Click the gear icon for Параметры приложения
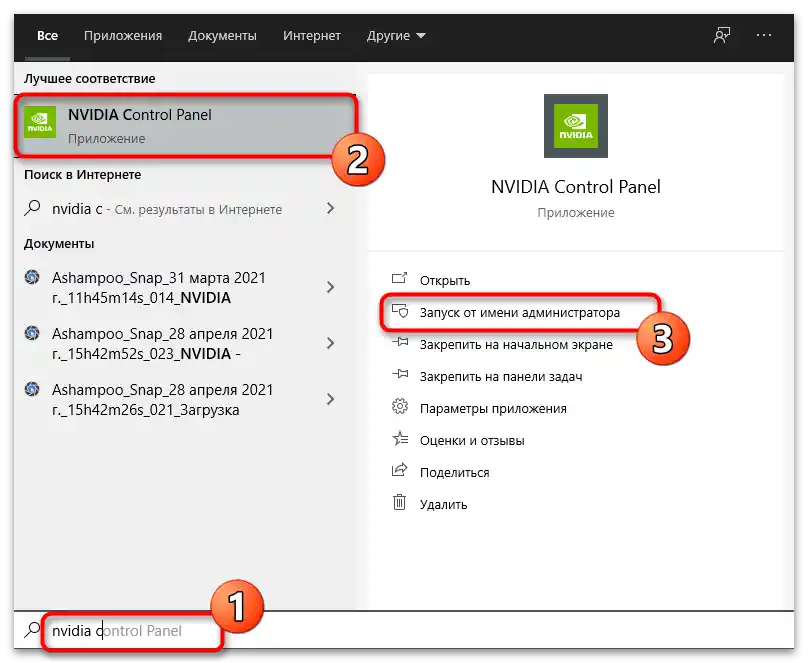This screenshot has width=808, height=663. click(x=400, y=406)
